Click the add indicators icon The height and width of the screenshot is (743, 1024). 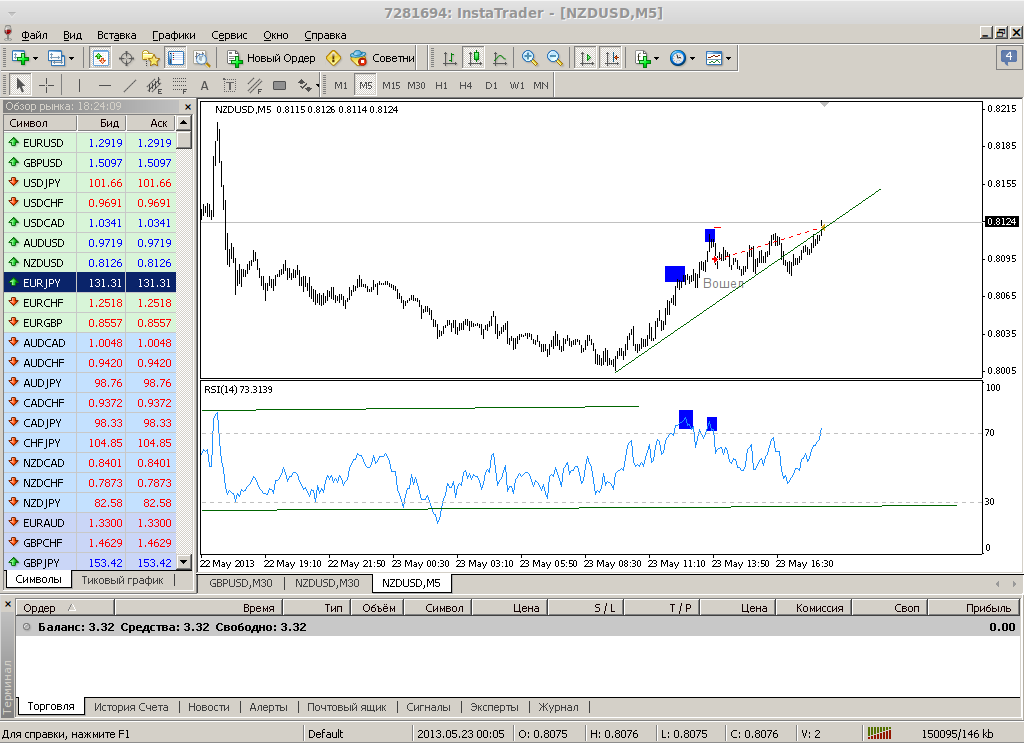643,58
